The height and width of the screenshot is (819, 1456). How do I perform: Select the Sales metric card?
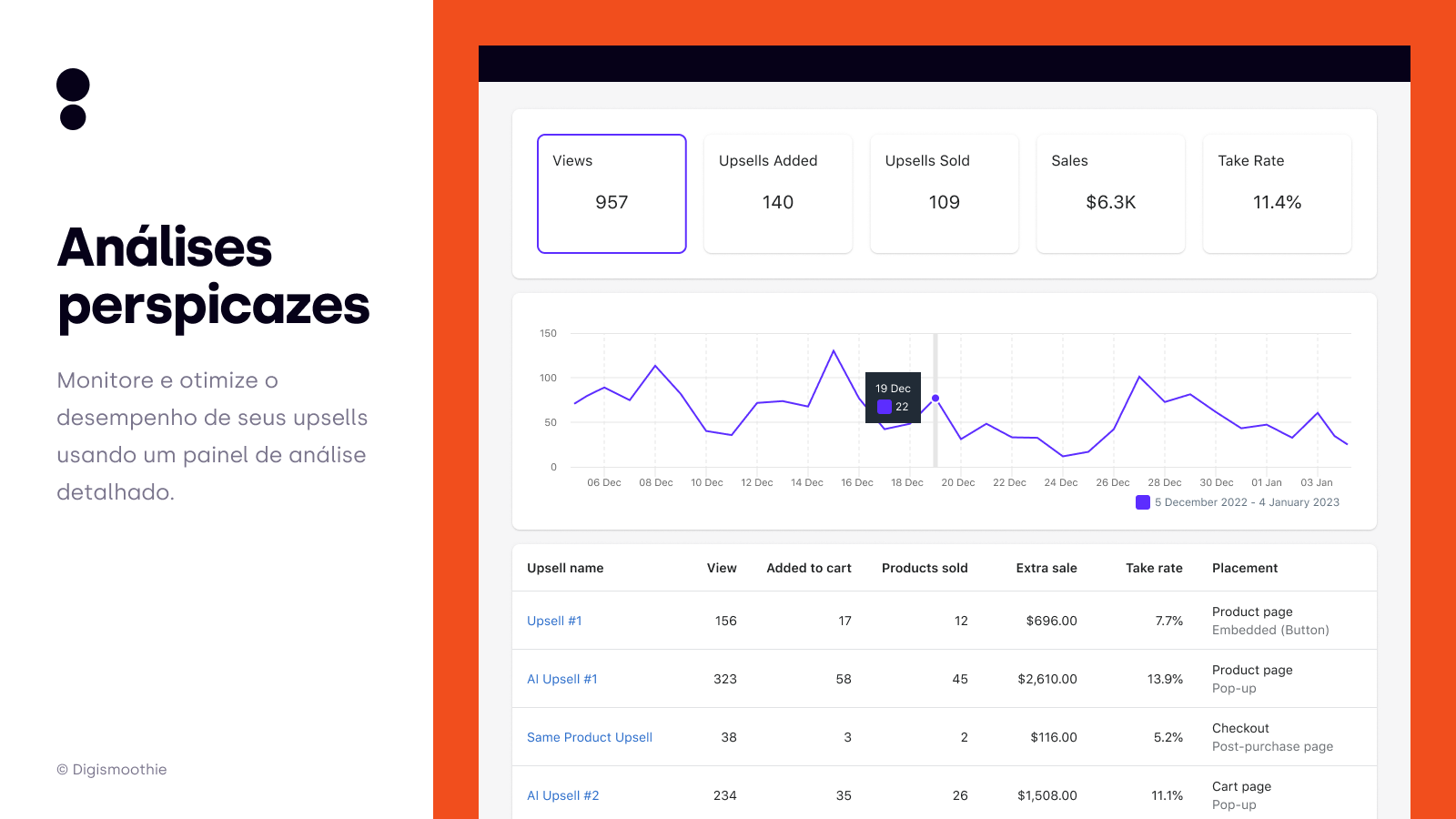[1111, 194]
